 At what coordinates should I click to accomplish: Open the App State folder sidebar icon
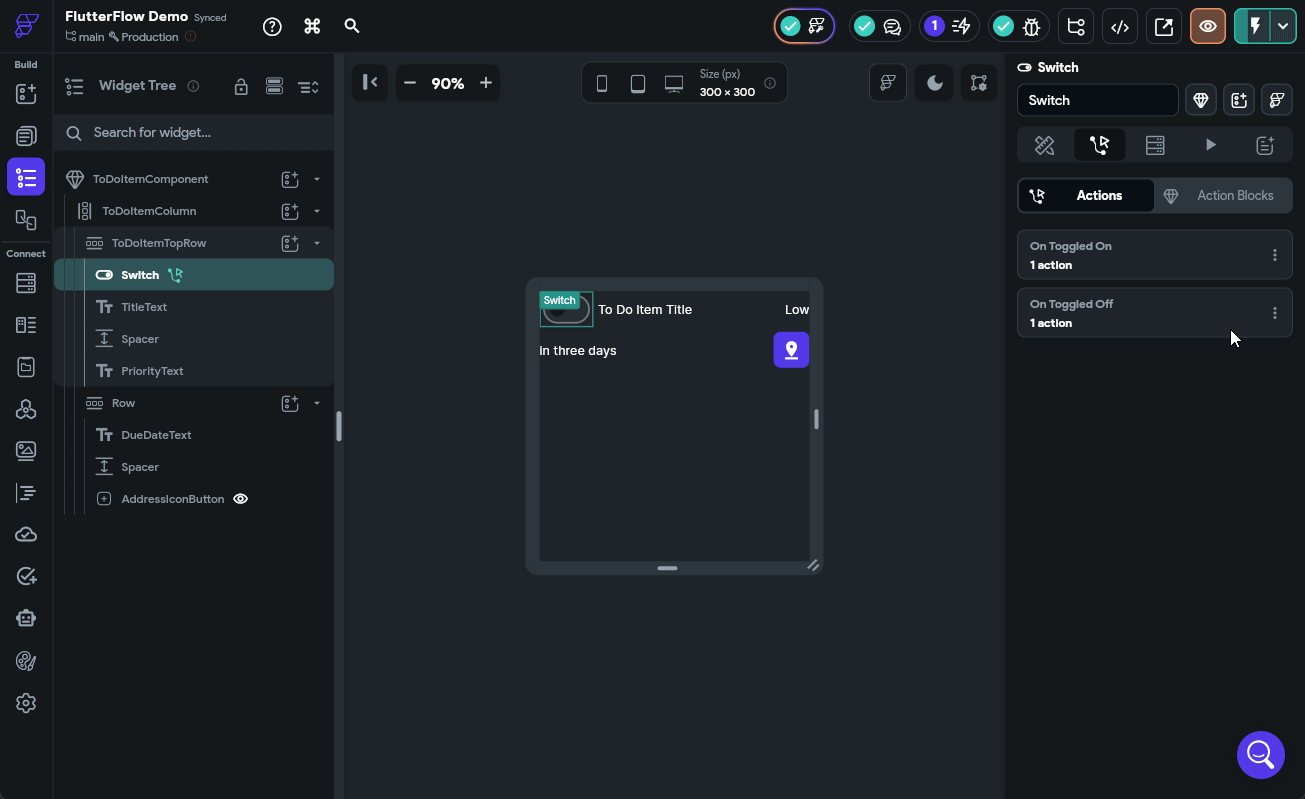point(26,367)
